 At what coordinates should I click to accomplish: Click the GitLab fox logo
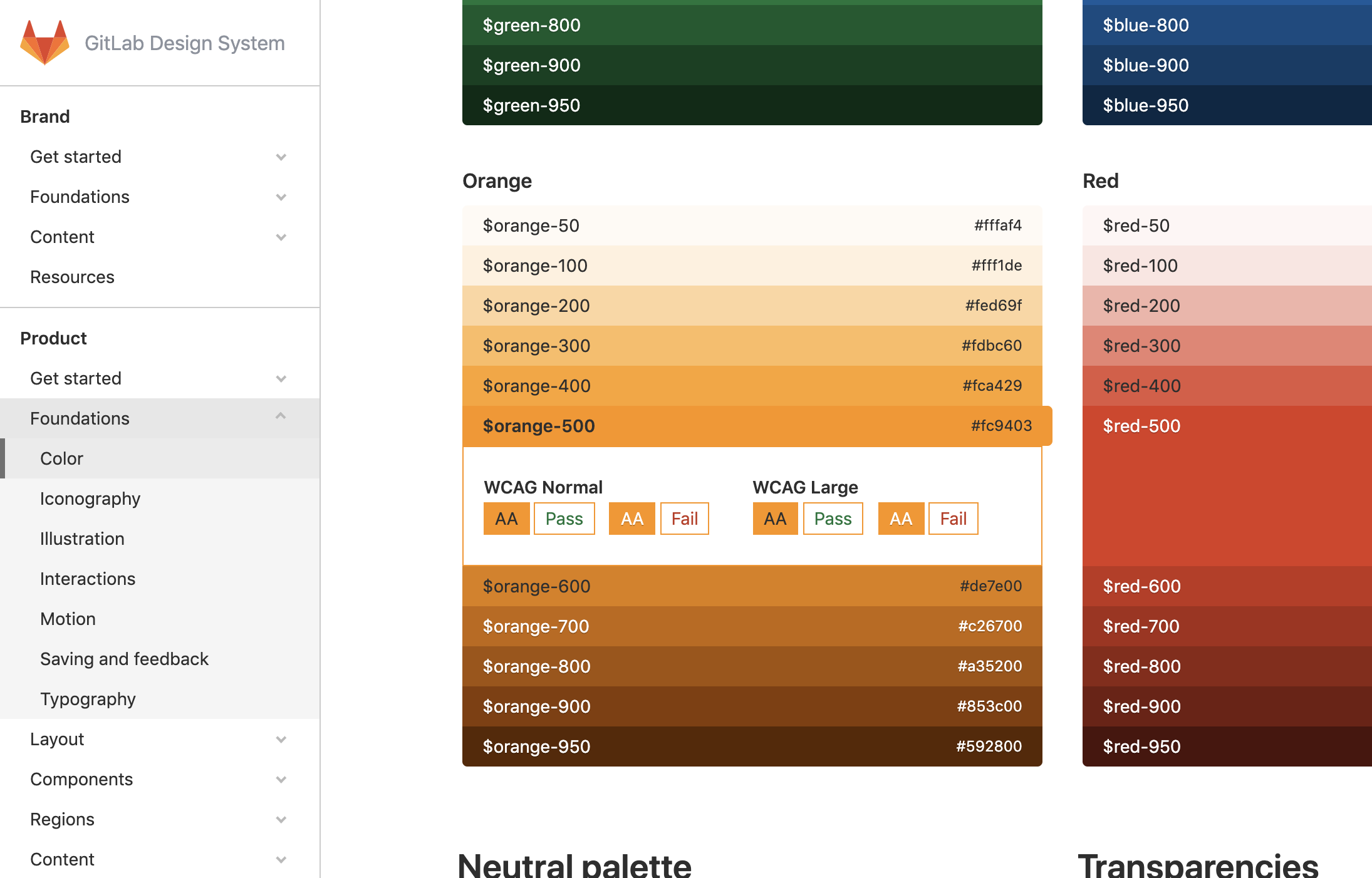tap(44, 43)
